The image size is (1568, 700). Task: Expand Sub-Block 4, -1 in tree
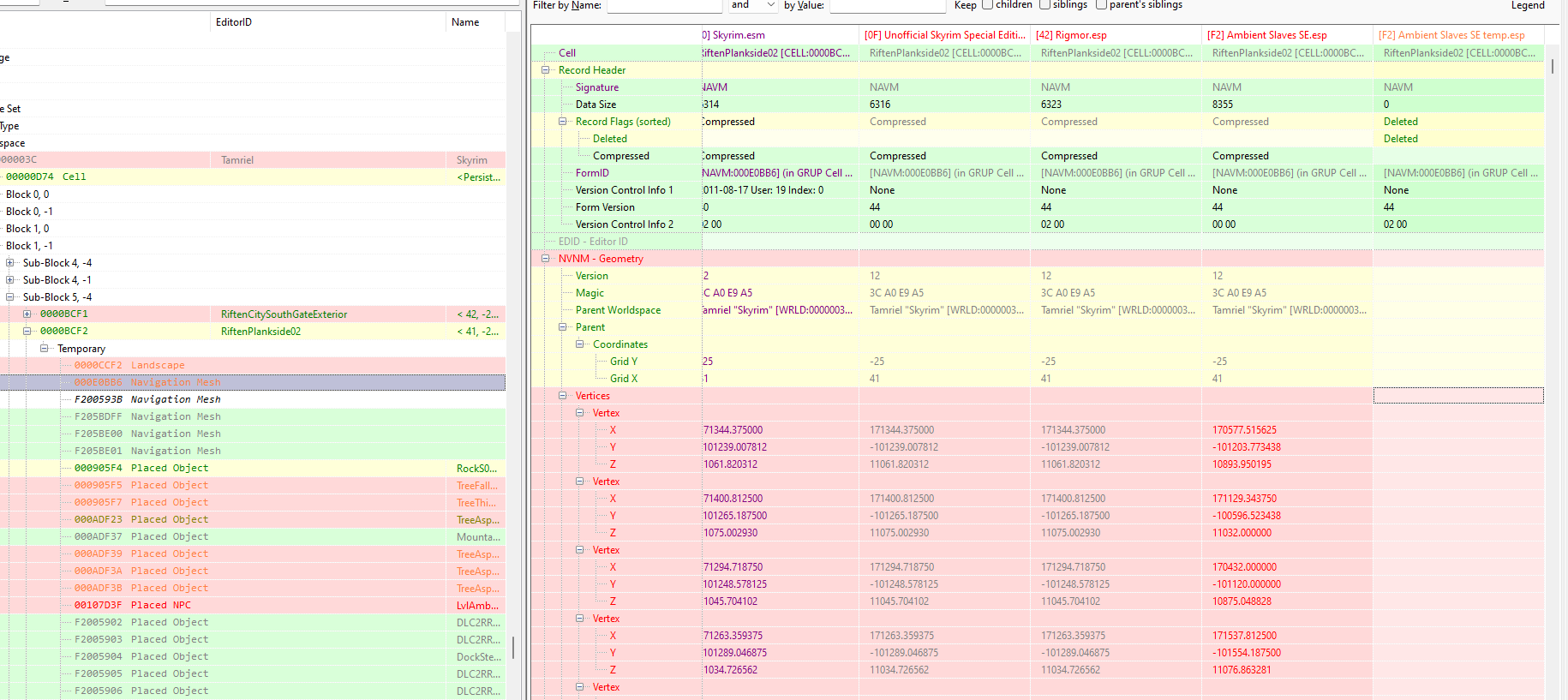[x=10, y=280]
